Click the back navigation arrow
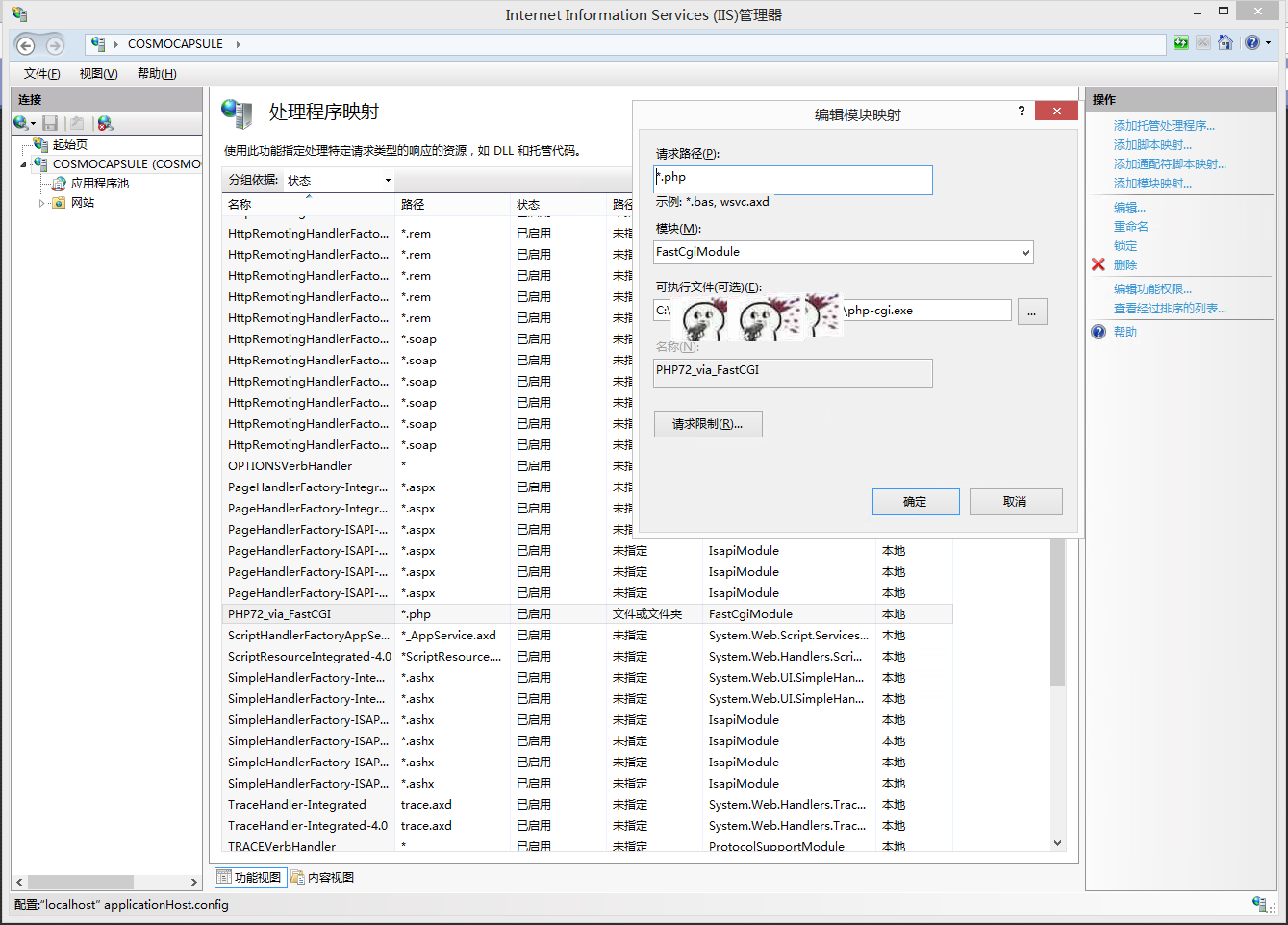This screenshot has width=1288, height=925. pos(26,44)
